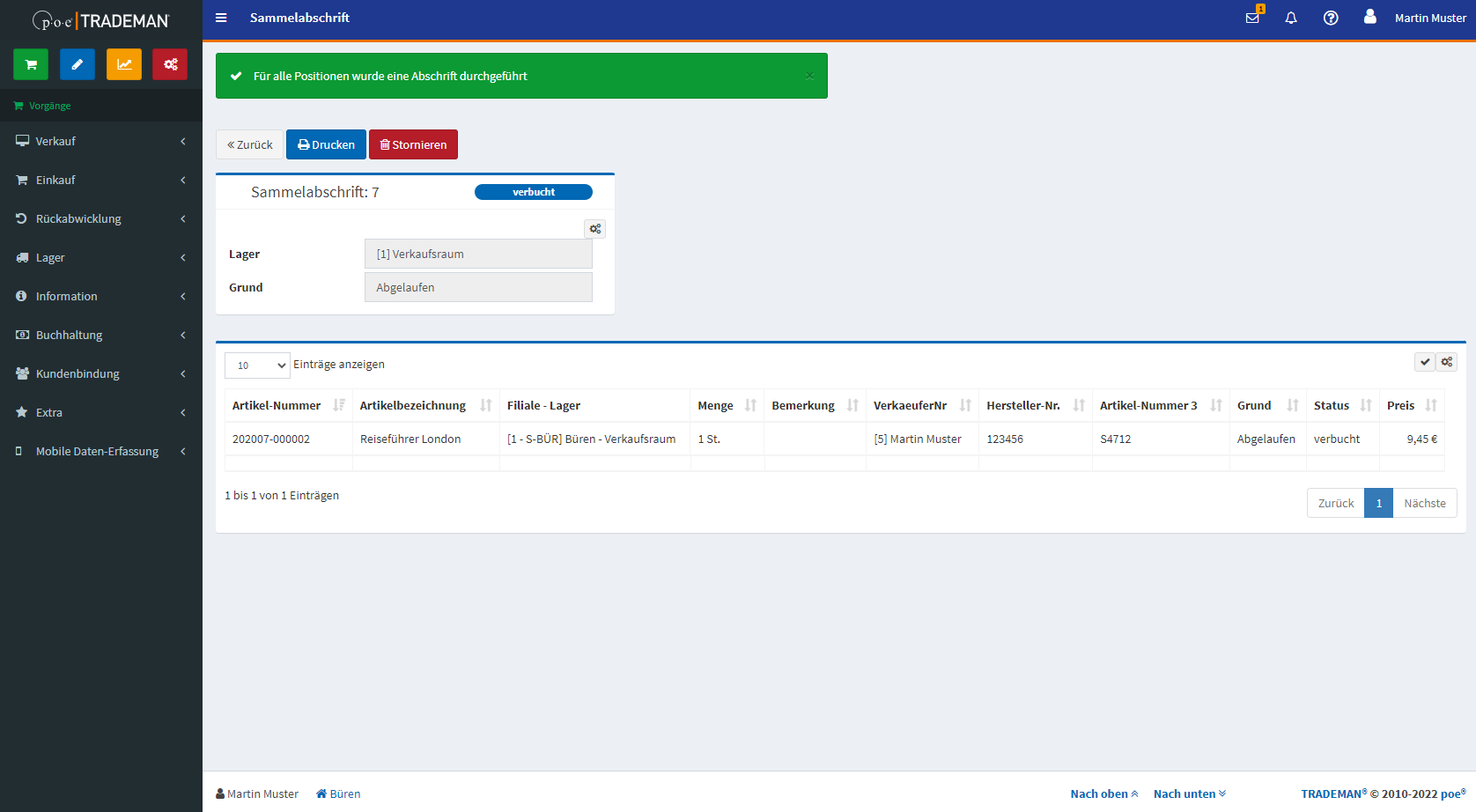This screenshot has height=812, width=1476.
Task: Open Kundenbindung in the sidebar
Action: coord(101,373)
